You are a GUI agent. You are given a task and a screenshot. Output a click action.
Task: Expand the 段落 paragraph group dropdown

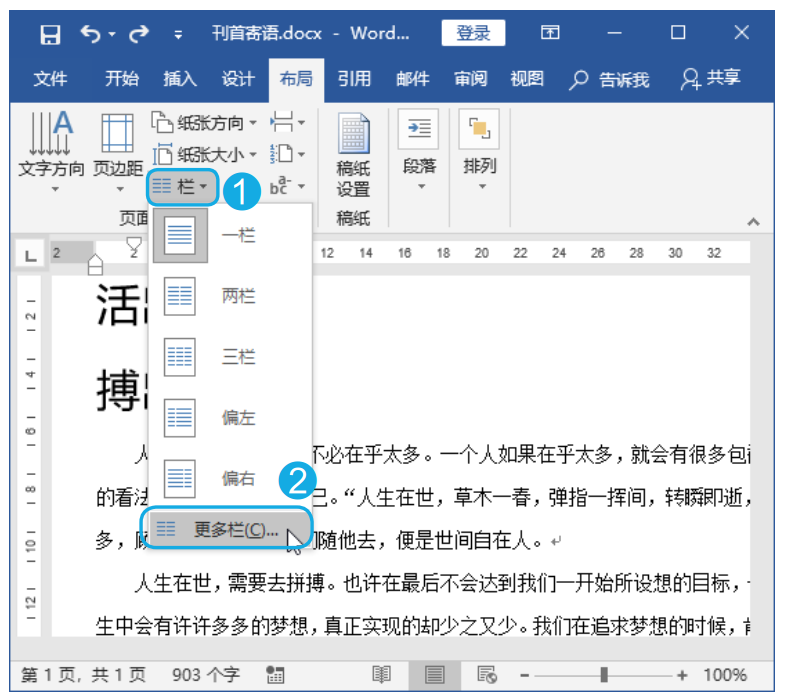pos(420,150)
